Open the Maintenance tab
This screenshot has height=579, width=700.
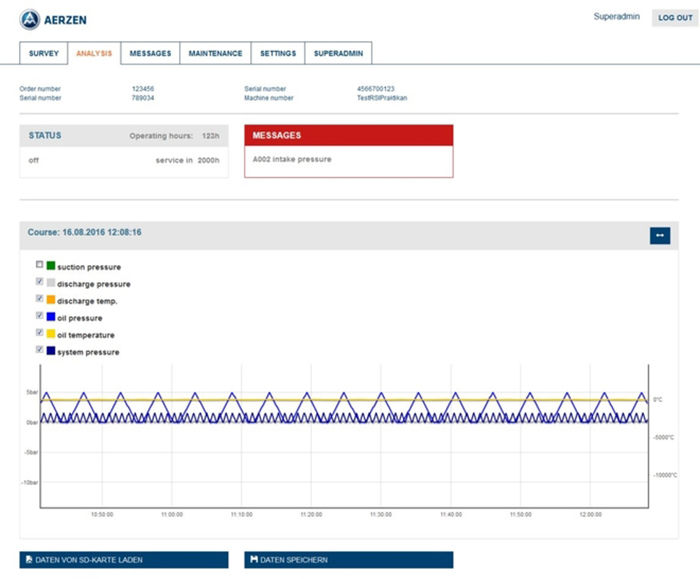tap(215, 53)
